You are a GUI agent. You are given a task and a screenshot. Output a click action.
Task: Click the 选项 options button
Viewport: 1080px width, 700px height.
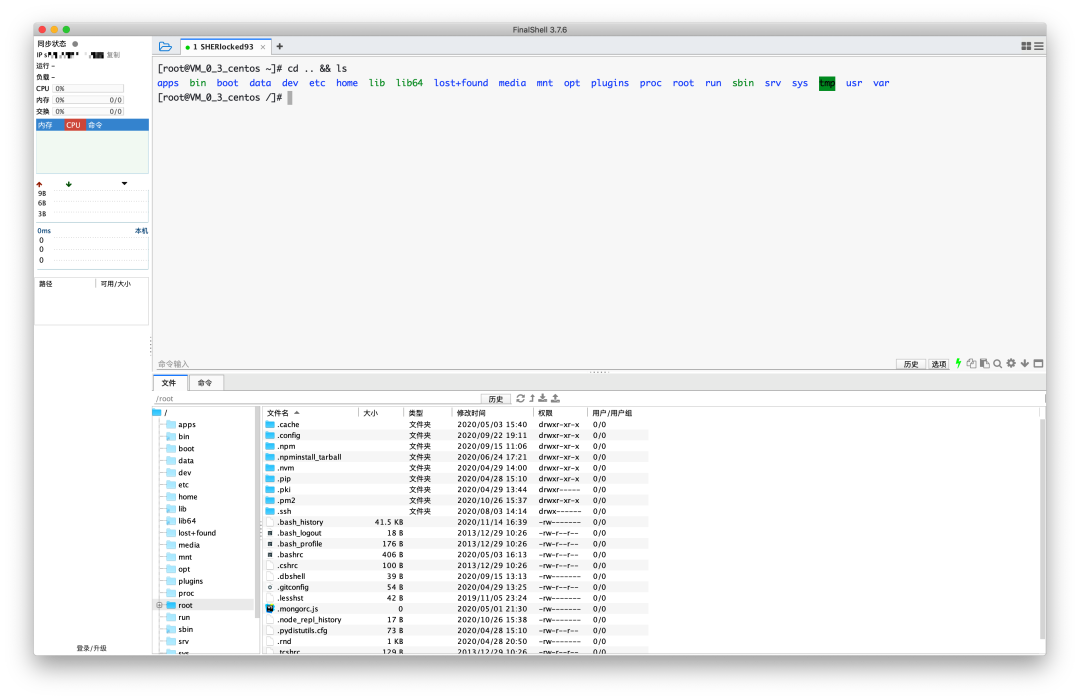pyautogui.click(x=939, y=364)
